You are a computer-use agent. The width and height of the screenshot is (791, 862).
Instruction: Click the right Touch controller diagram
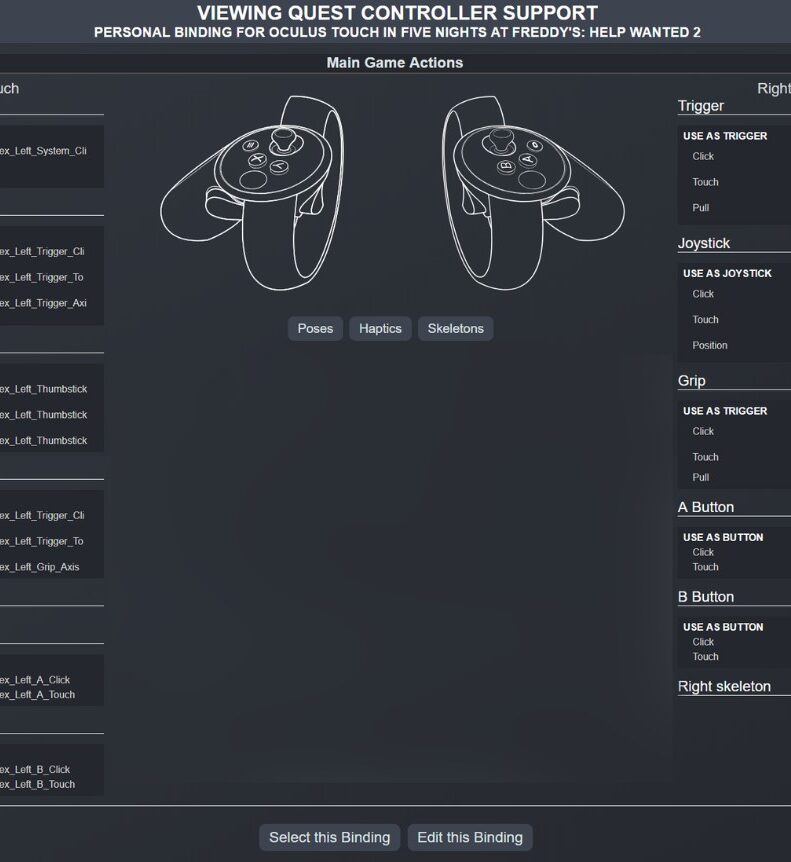click(x=533, y=193)
